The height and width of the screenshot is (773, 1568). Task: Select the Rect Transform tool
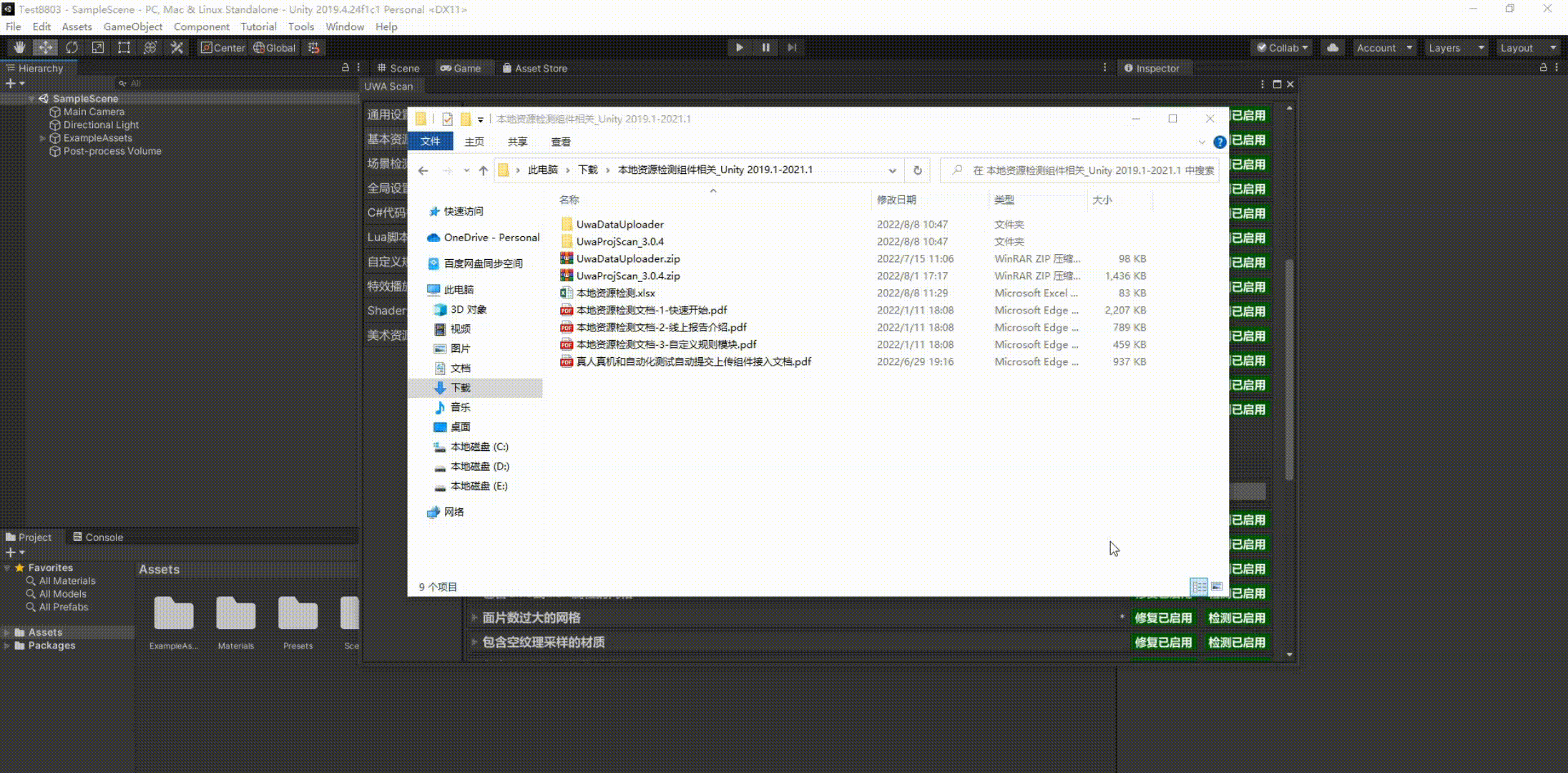pos(124,47)
